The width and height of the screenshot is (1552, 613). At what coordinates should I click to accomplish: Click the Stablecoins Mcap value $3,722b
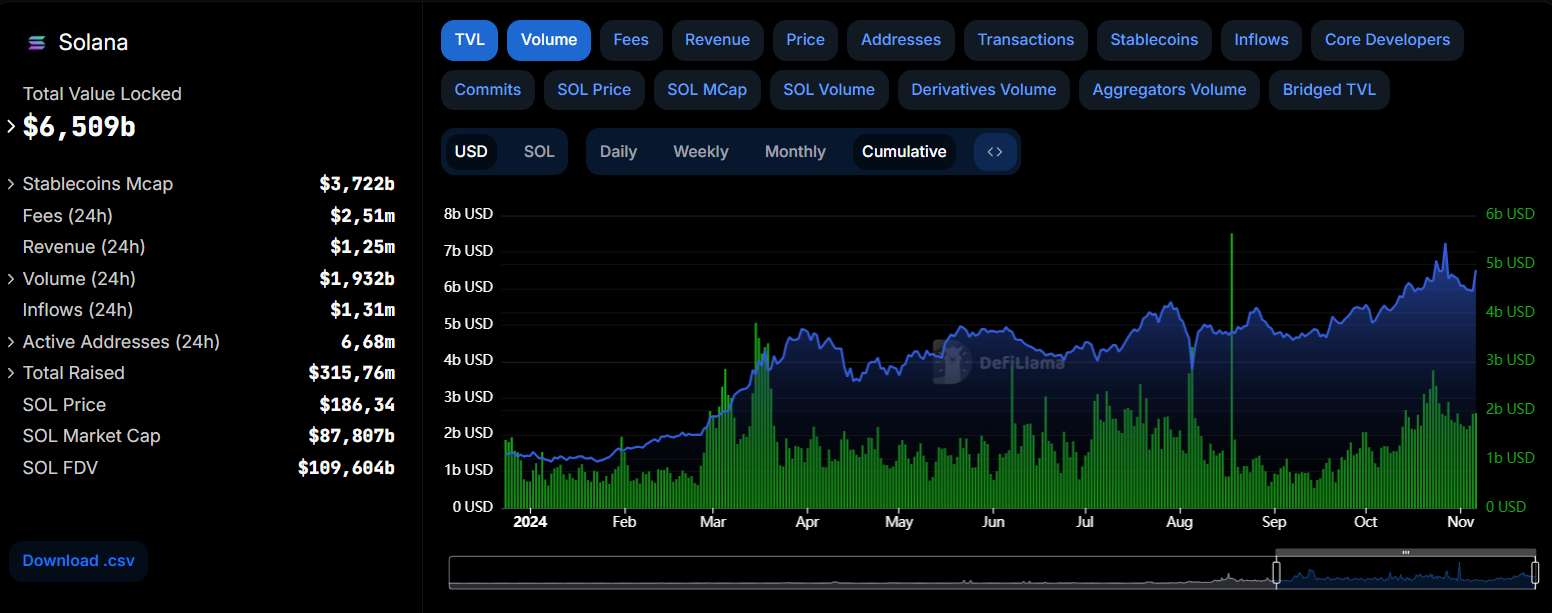(357, 184)
